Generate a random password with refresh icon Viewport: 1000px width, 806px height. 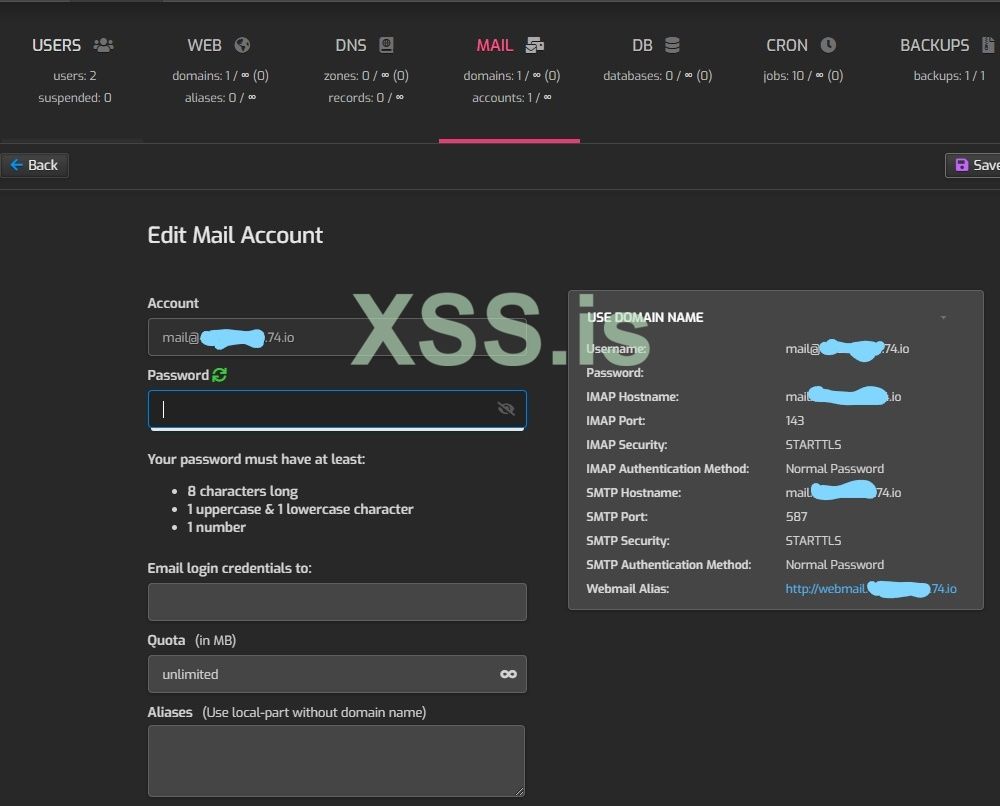click(x=220, y=375)
